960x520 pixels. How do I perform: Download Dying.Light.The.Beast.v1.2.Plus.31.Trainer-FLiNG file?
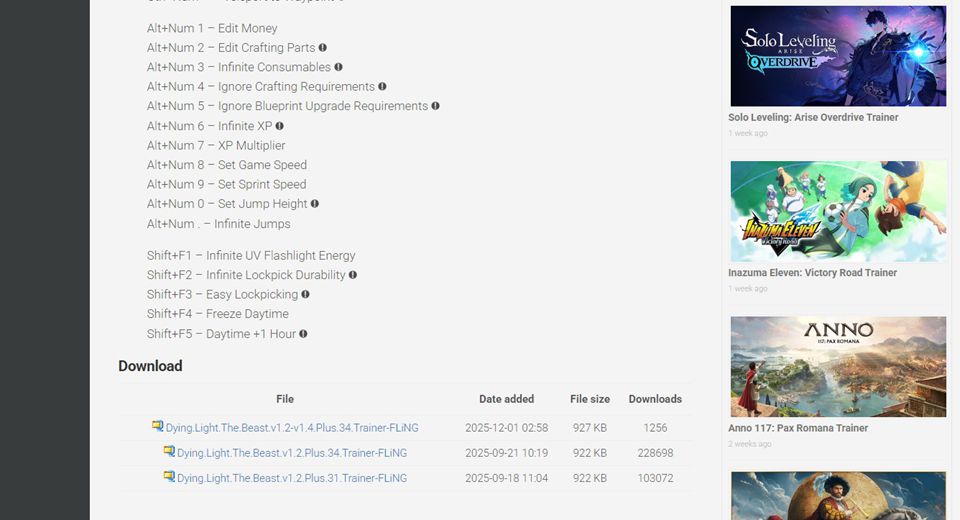click(292, 478)
